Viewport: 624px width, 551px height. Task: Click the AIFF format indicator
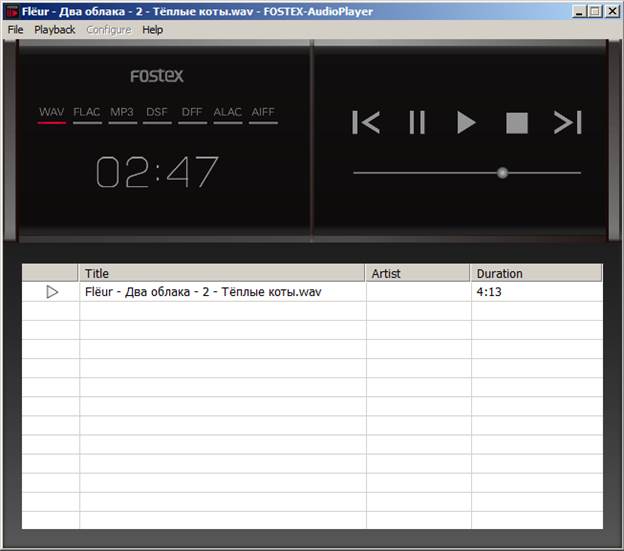pyautogui.click(x=263, y=114)
